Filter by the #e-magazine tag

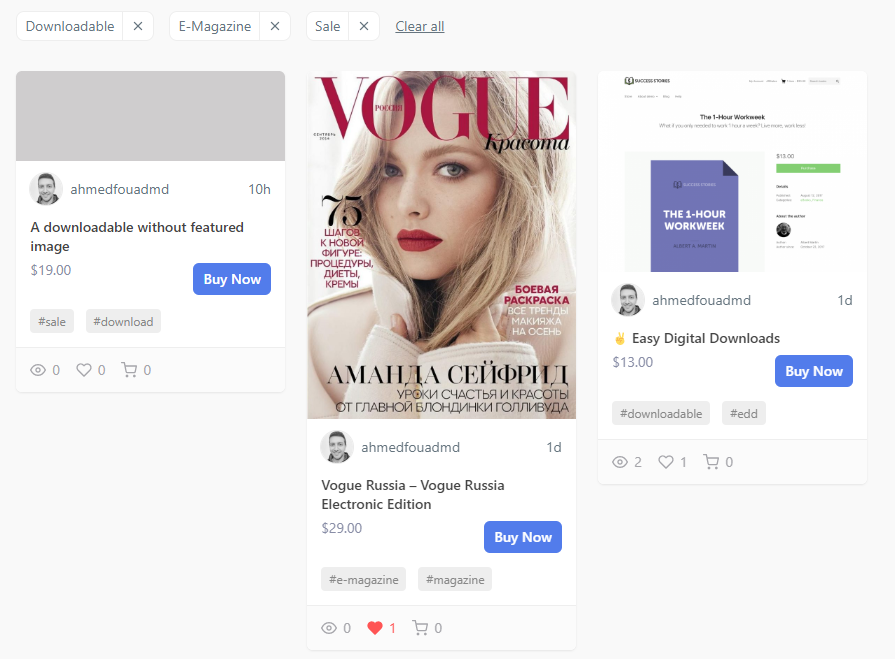click(364, 579)
